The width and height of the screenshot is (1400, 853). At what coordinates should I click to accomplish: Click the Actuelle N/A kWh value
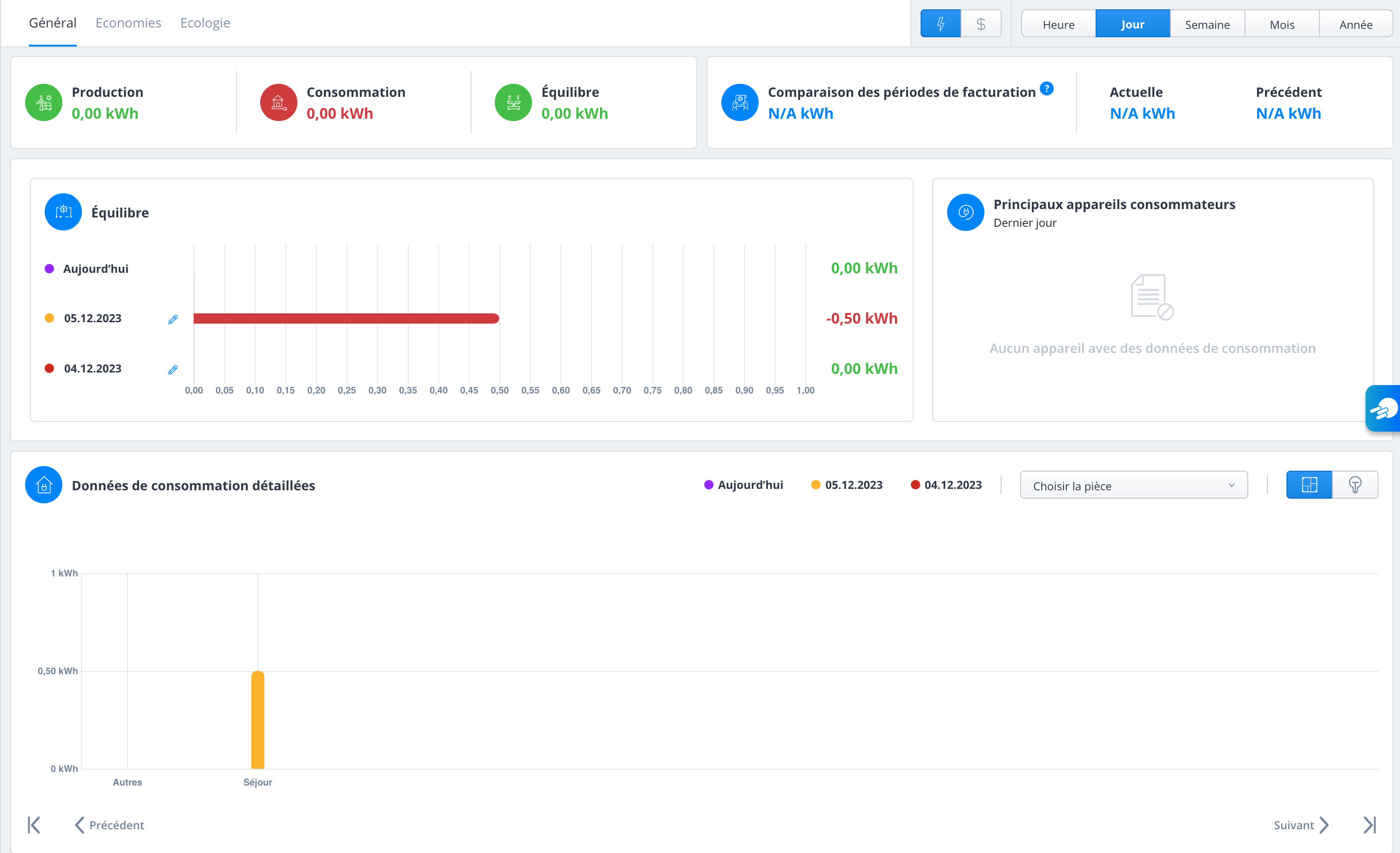point(1143,114)
